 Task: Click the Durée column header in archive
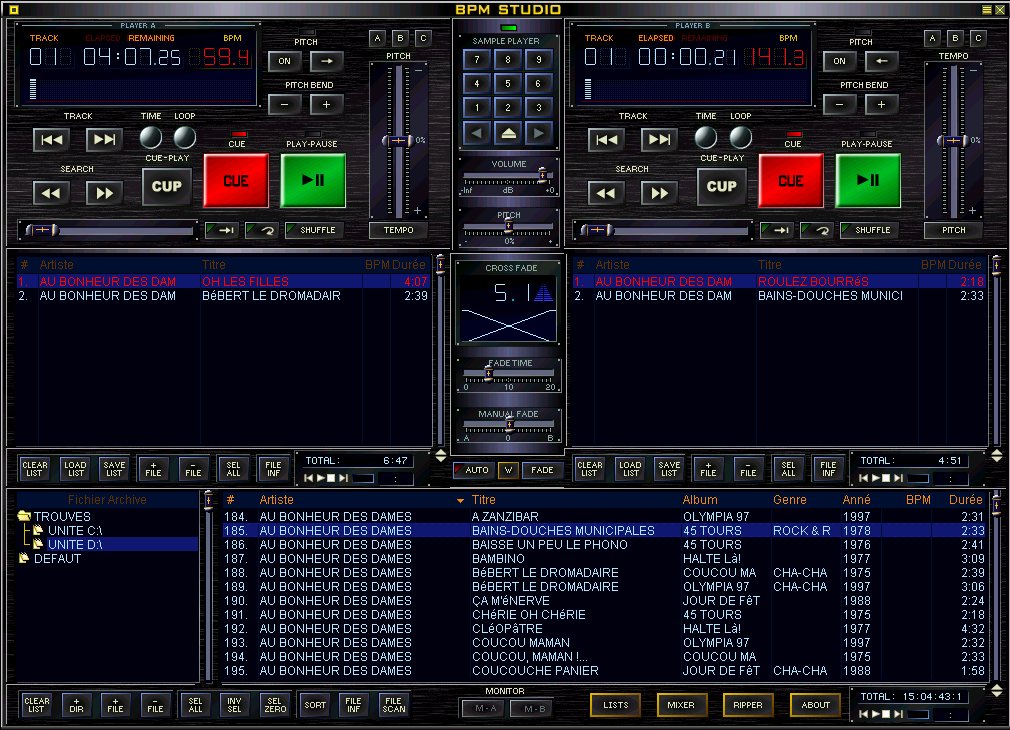[x=966, y=500]
